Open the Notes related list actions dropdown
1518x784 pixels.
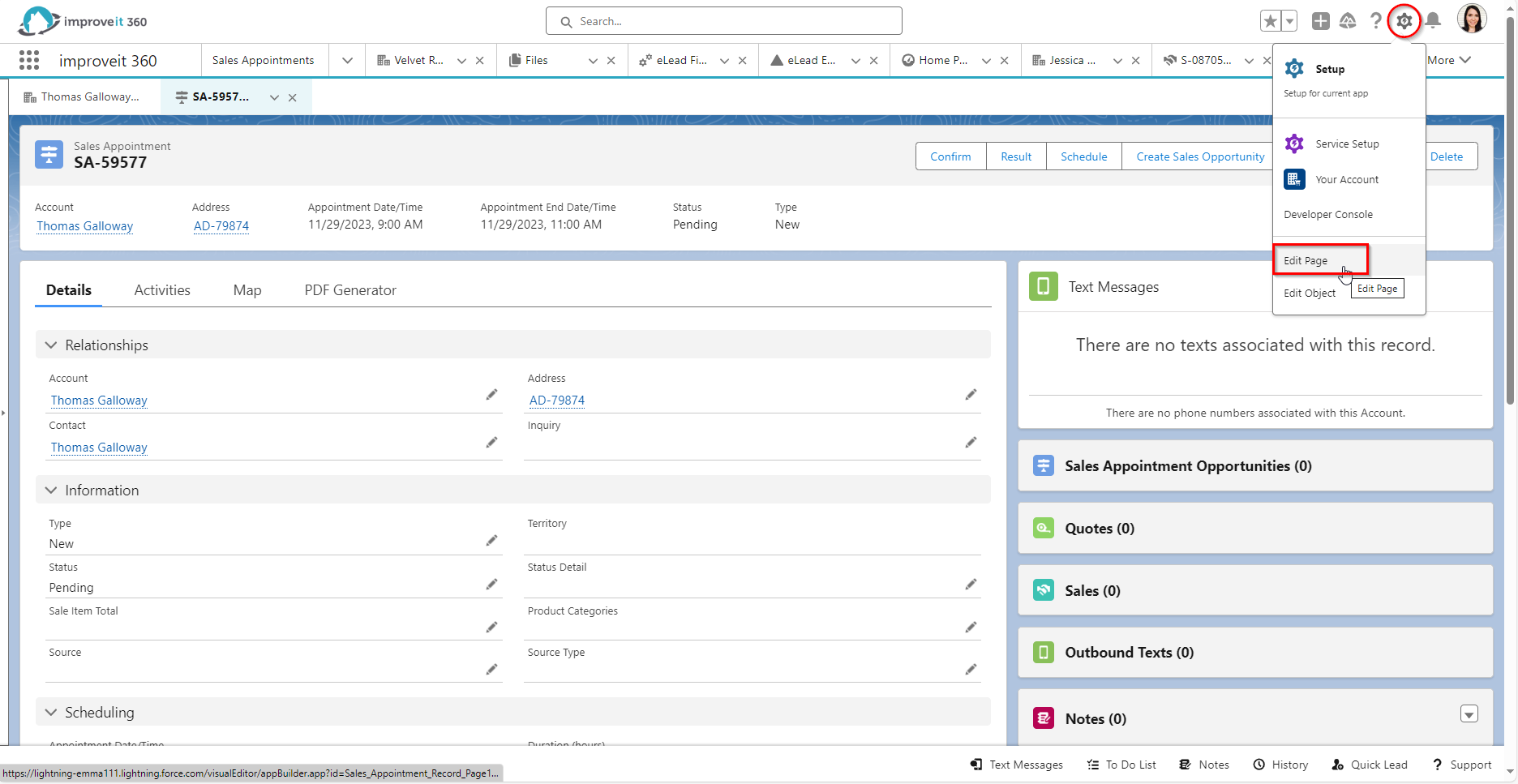1469,714
